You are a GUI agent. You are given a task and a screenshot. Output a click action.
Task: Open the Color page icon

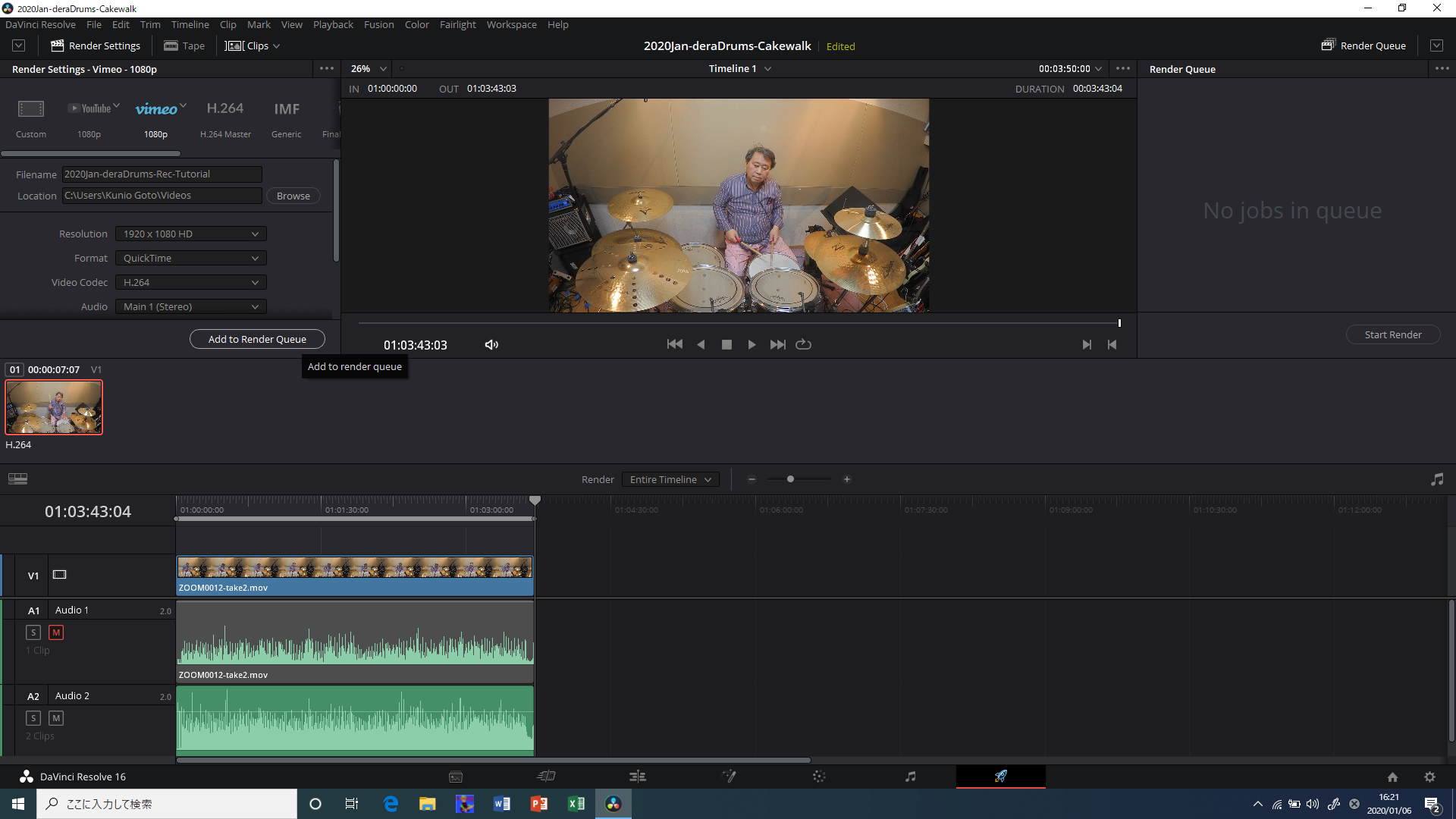click(819, 777)
